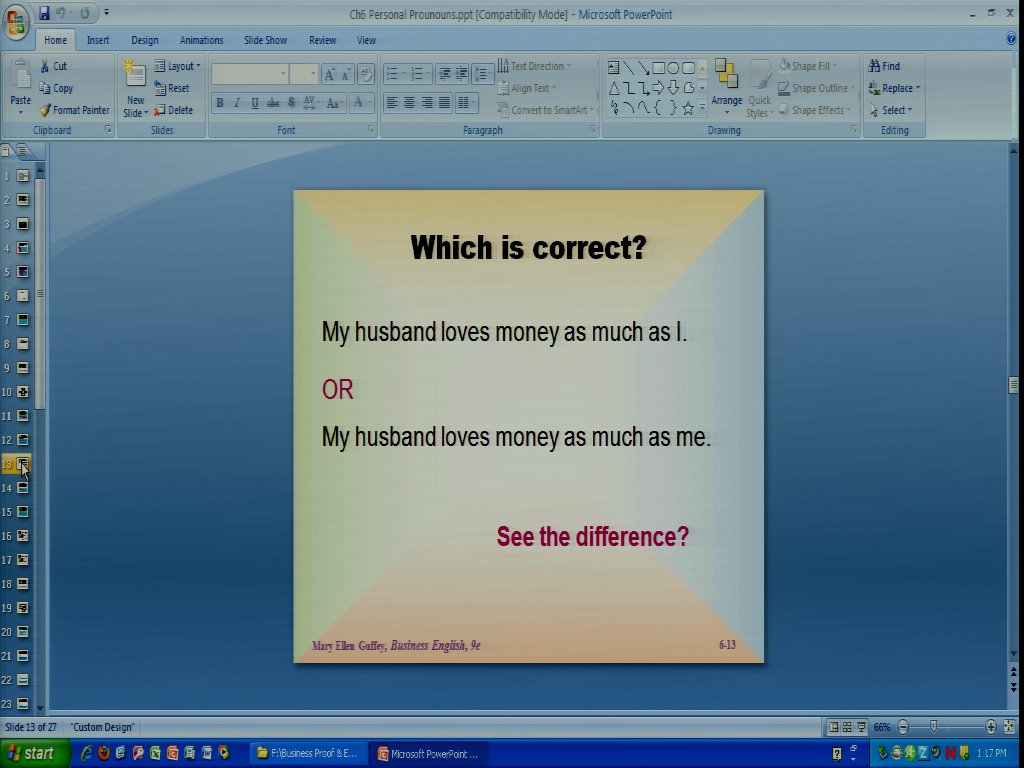Click the Cut scissors icon
Viewport: 1024px width, 768px height.
point(45,66)
